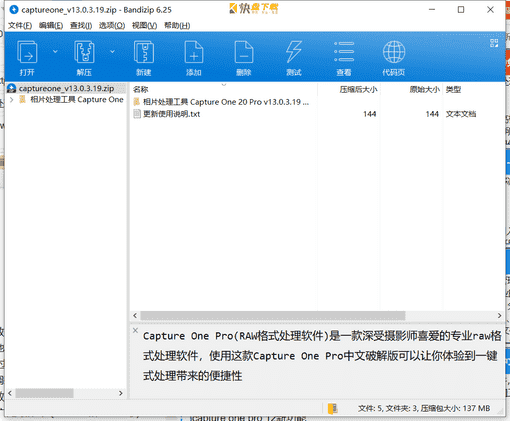Open the 帮助(H) menu
Image resolution: width=510 pixels, height=421 pixels.
pos(177,25)
